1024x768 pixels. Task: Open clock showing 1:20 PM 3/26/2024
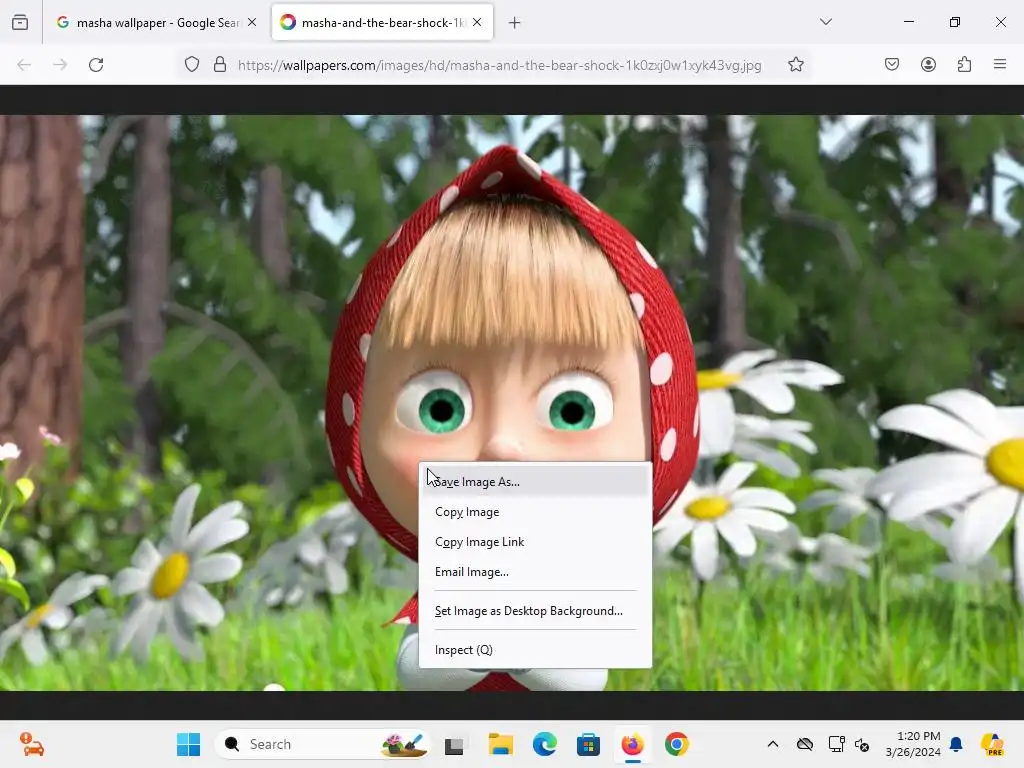(x=913, y=744)
